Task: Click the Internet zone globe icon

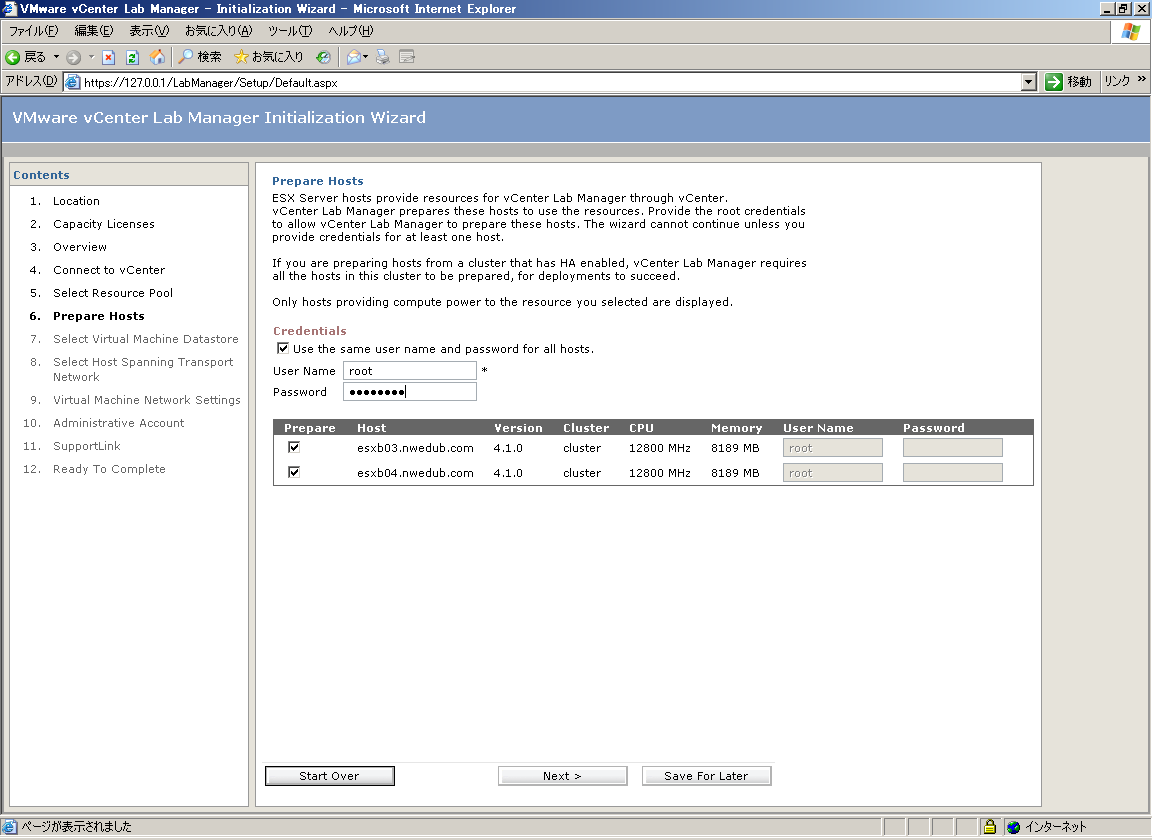Action: (x=1014, y=827)
